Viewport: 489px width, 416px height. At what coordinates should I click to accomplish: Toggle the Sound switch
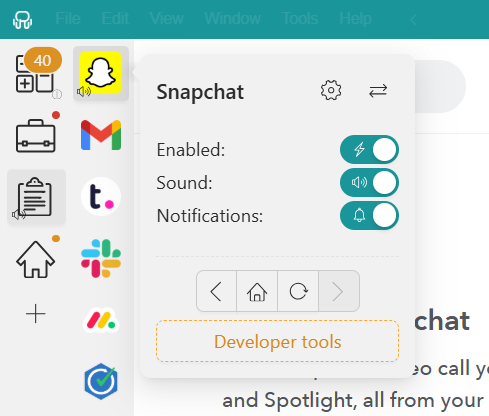pyautogui.click(x=369, y=182)
